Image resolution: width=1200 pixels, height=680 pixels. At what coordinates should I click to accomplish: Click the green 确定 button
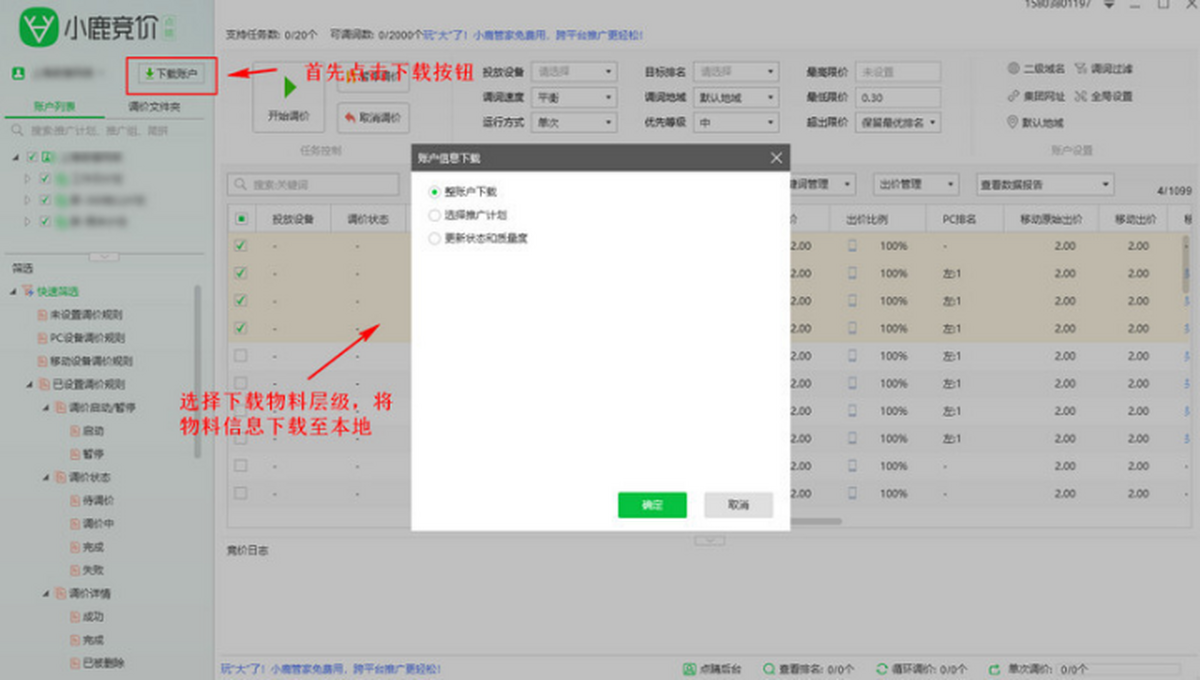[652, 505]
